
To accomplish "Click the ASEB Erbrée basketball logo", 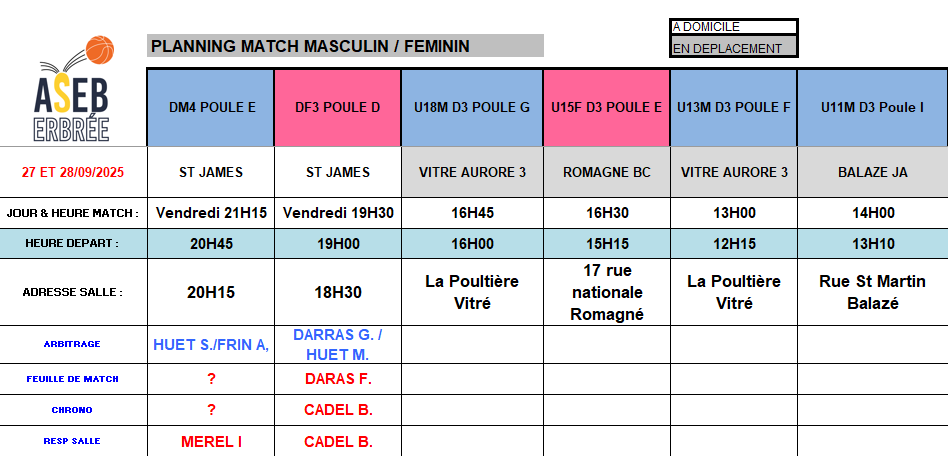I will (72, 92).
